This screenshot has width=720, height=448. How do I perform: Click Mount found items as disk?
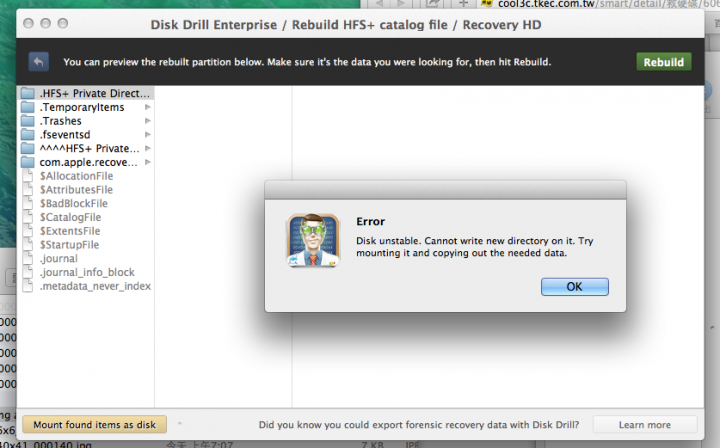click(x=95, y=425)
